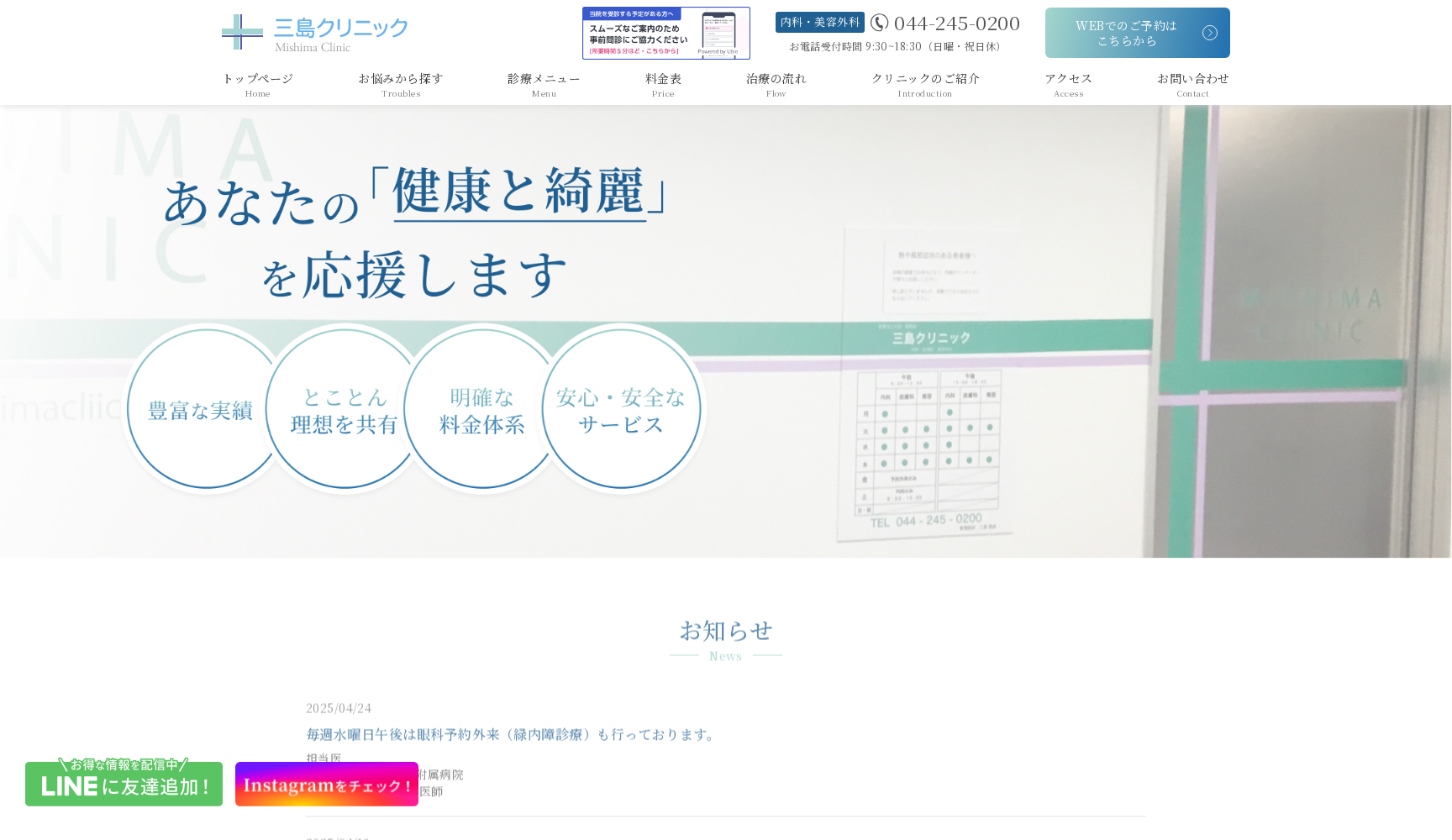Click the 豊富な実績 circle badge
Viewport: 1452px width, 840px height.
click(x=202, y=407)
